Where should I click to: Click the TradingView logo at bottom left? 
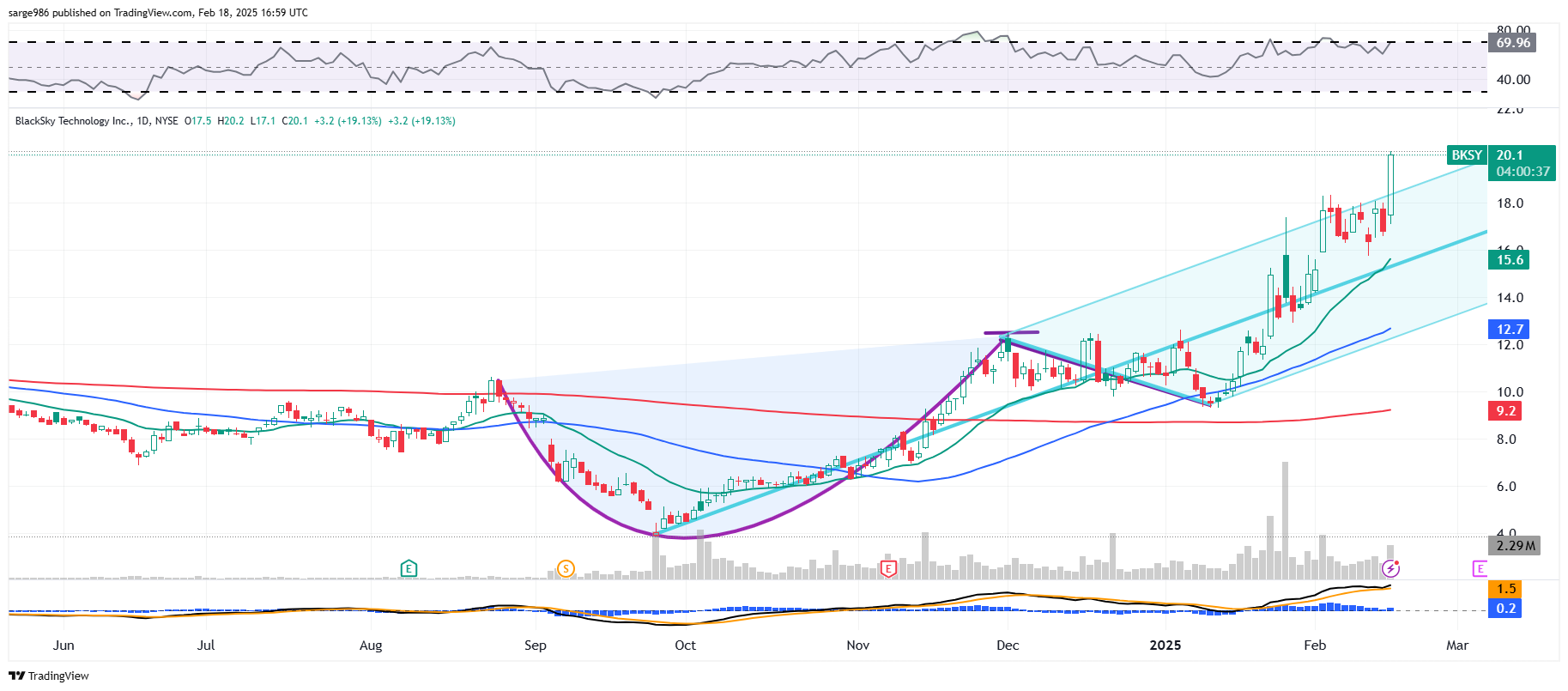click(49, 676)
